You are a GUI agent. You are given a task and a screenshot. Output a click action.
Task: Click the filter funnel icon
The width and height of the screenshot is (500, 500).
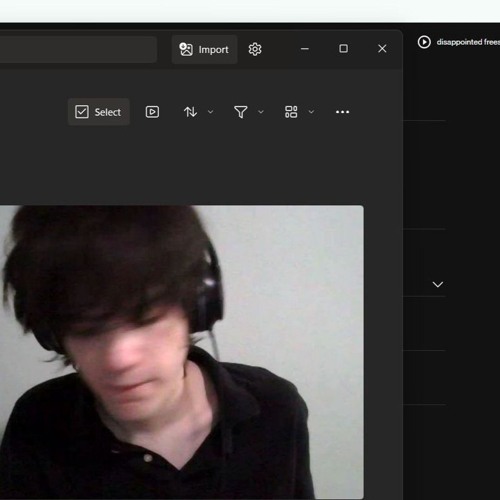241,112
